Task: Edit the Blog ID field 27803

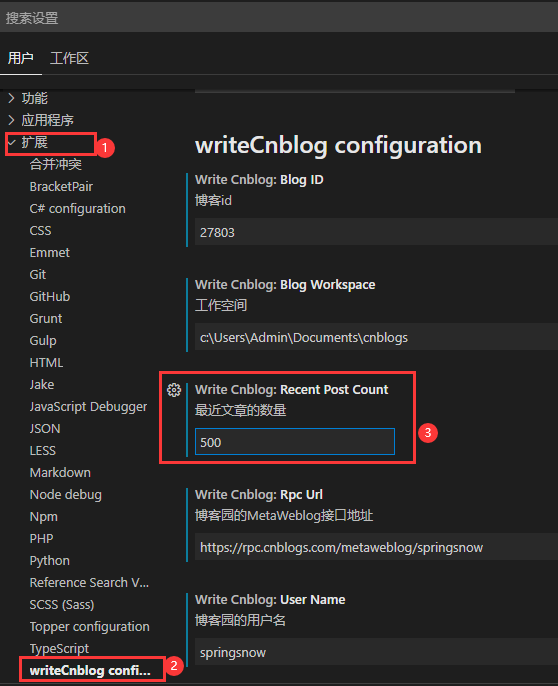Action: click(x=376, y=232)
